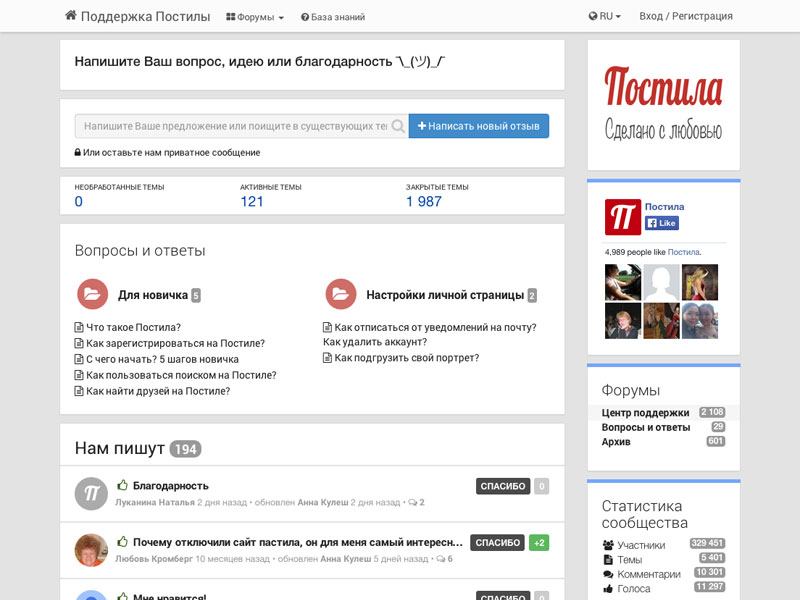
Task: Open База знаний in the top navigation
Action: tap(333, 17)
